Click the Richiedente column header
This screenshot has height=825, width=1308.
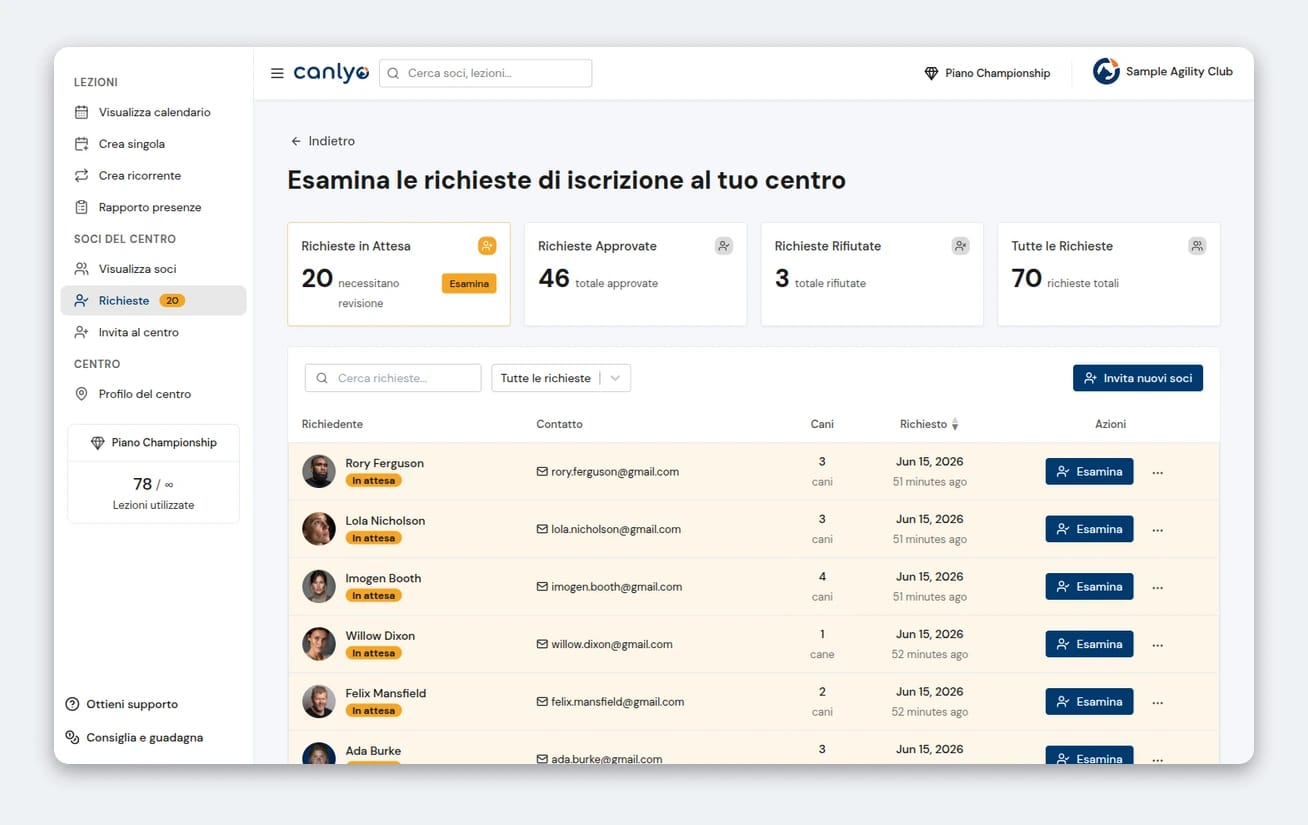coord(332,424)
